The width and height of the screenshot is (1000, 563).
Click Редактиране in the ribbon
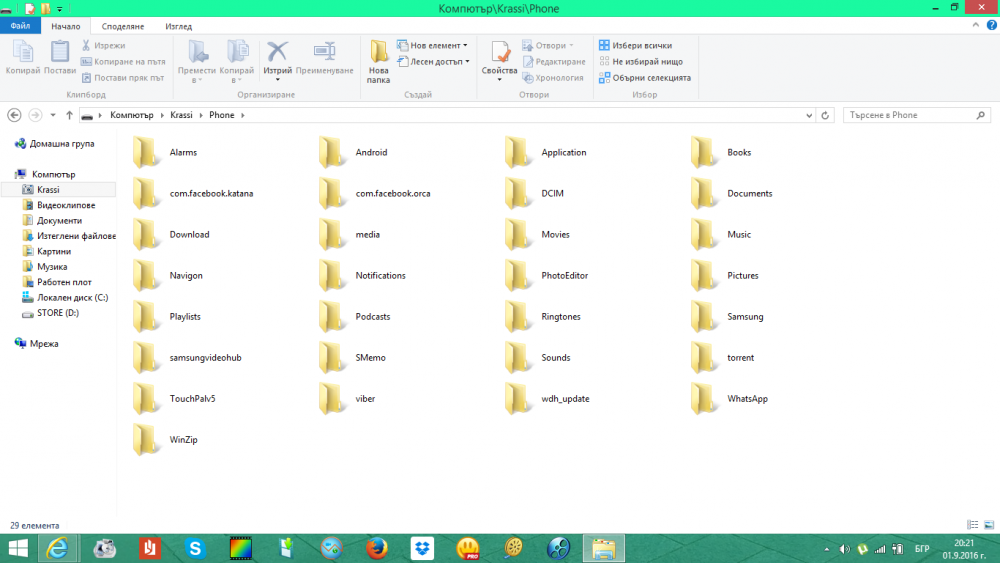pos(554,62)
